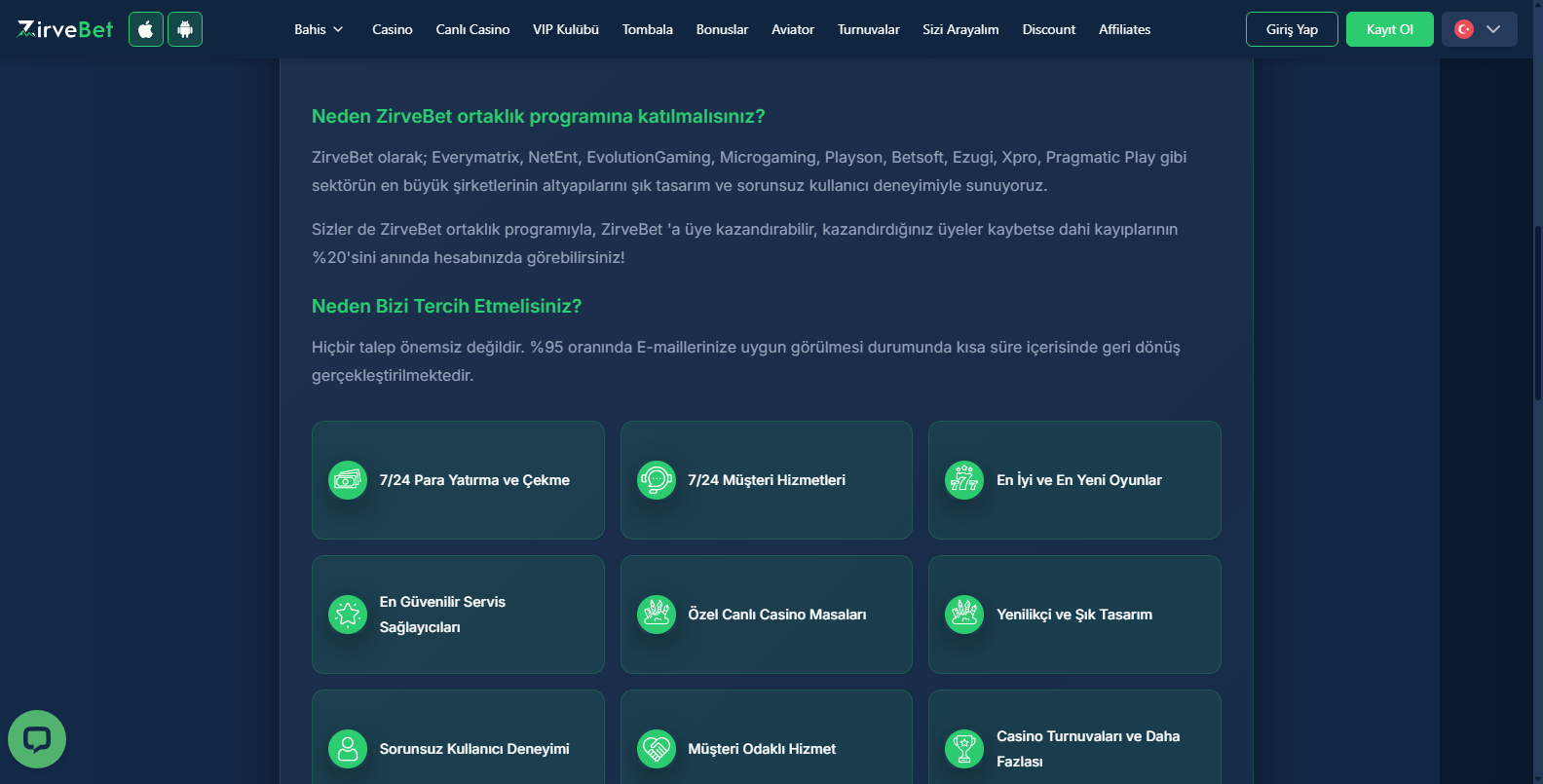Click the 7/24 Müşteri Hizmetleri headset icon
The width and height of the screenshot is (1543, 784).
pos(657,480)
